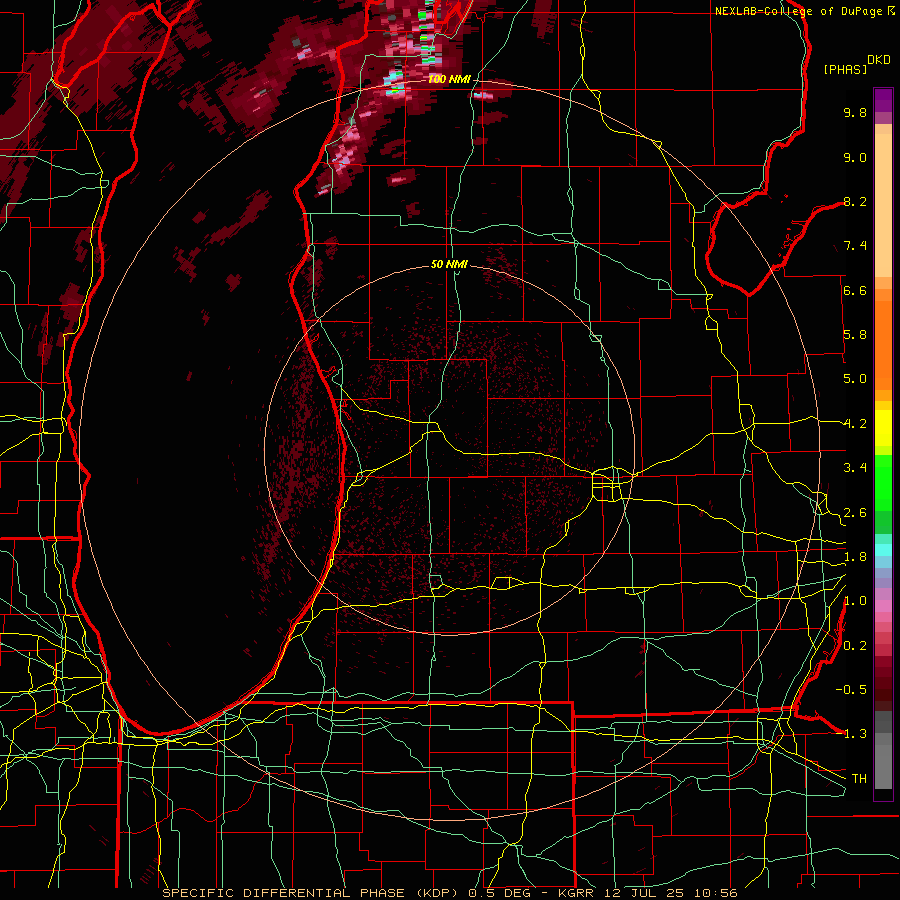Image resolution: width=900 pixels, height=900 pixels.
Task: Click the TH threshold label
Action: pyautogui.click(x=859, y=779)
